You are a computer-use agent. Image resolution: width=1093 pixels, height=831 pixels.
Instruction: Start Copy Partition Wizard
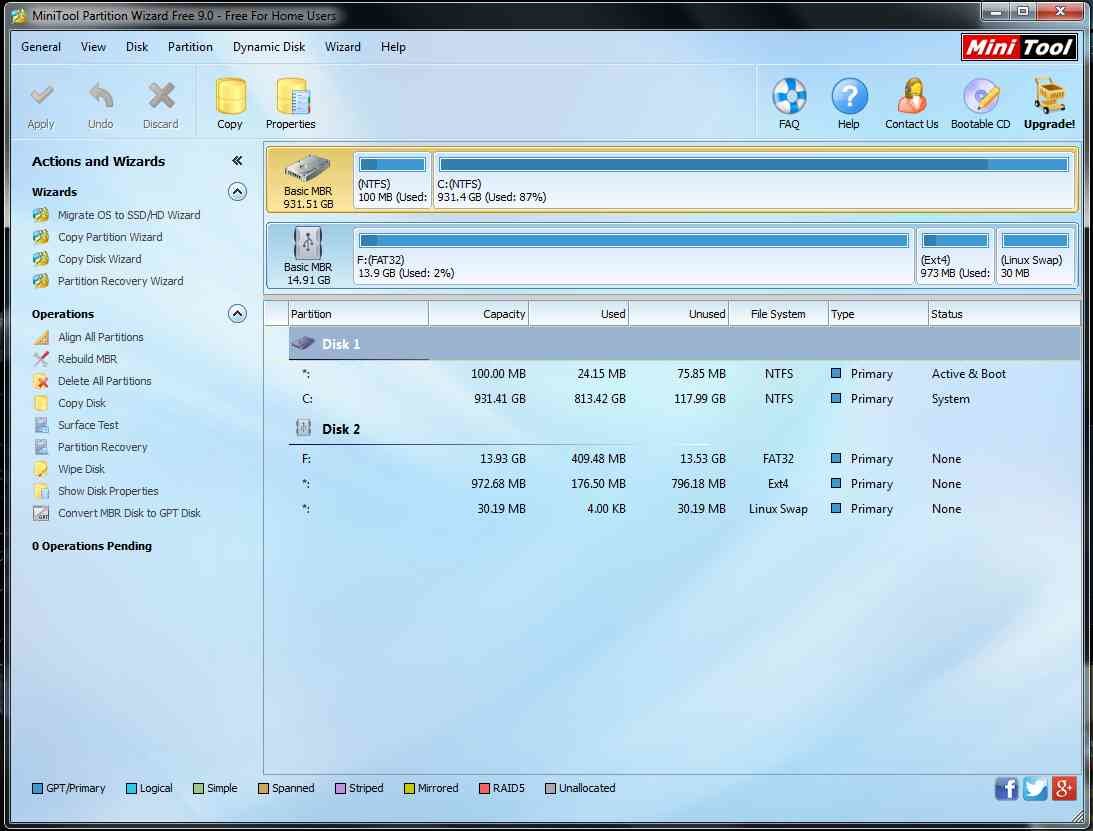pyautogui.click(x=110, y=237)
